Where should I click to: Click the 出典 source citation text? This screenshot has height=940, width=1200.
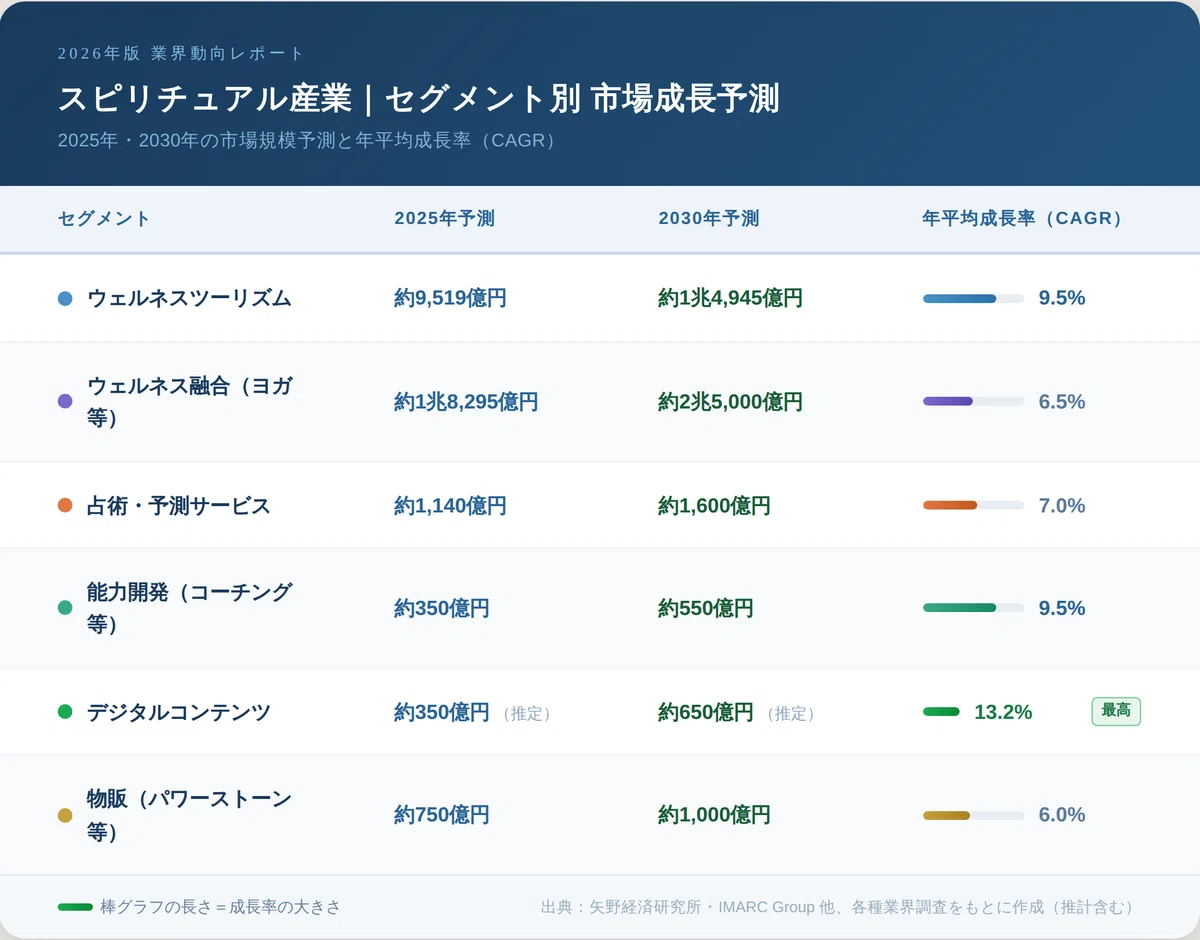pos(840,907)
